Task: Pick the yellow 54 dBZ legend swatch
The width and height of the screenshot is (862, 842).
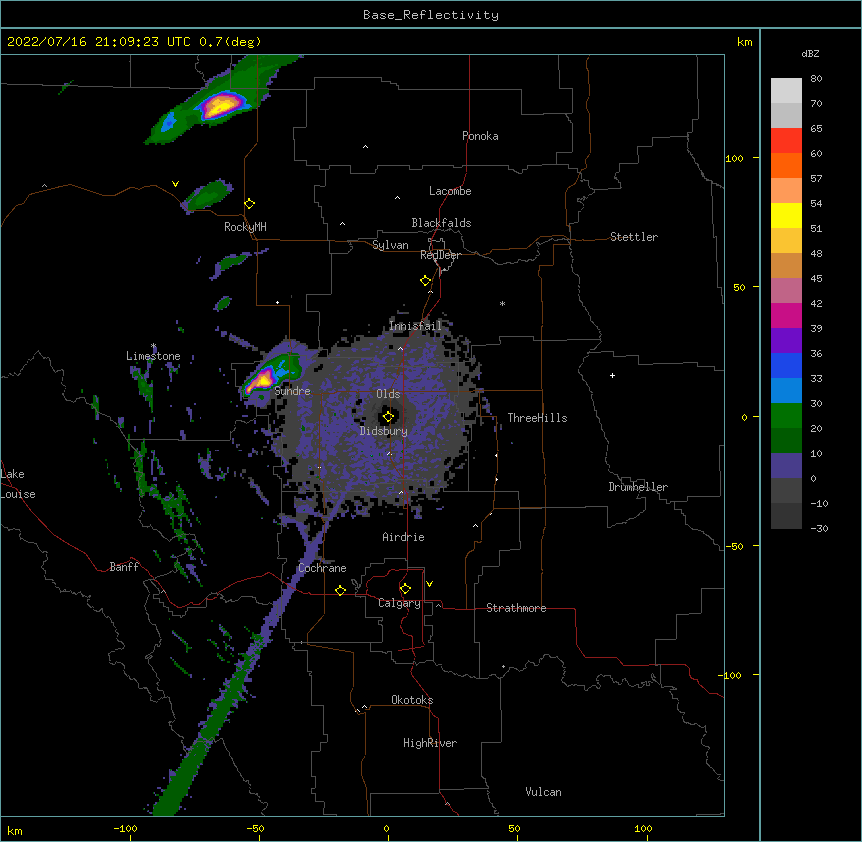Action: click(x=786, y=215)
